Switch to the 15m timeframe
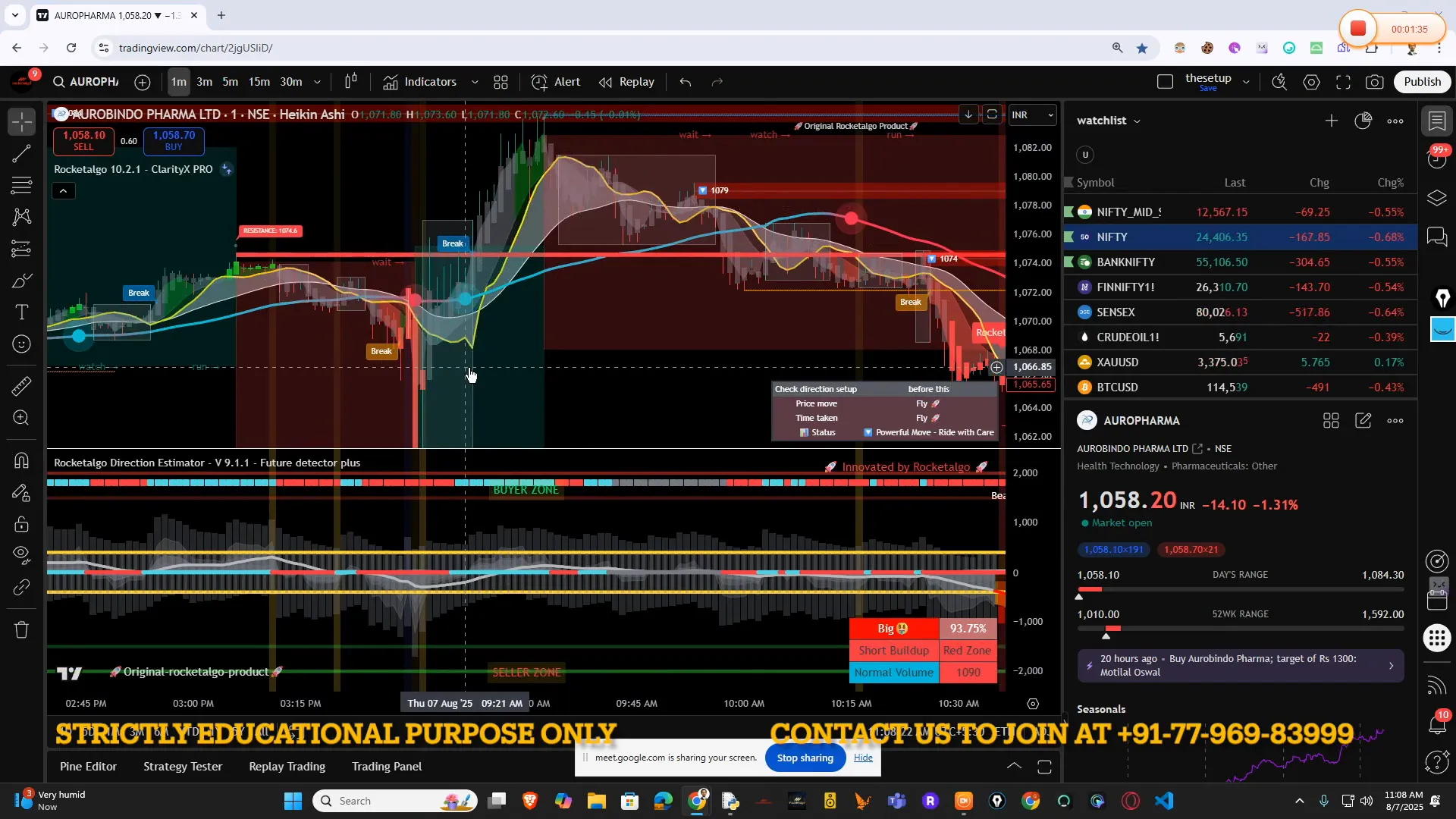The image size is (1456, 819). 259,82
